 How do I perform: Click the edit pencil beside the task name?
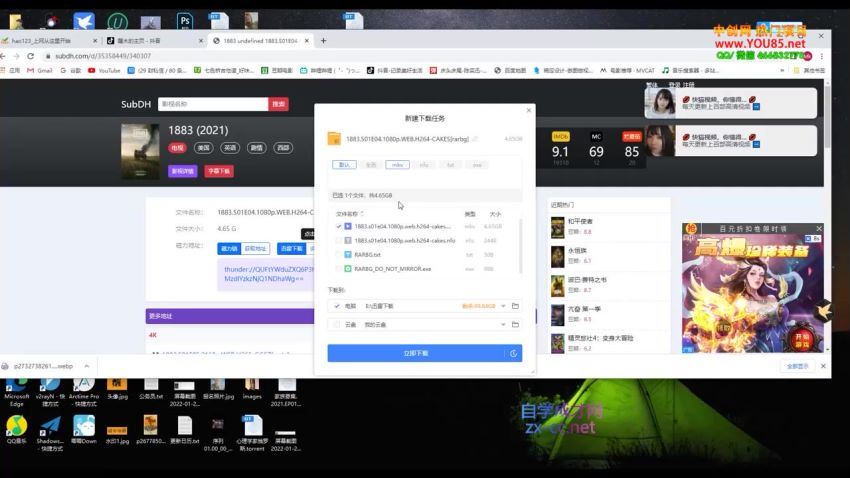tap(475, 139)
